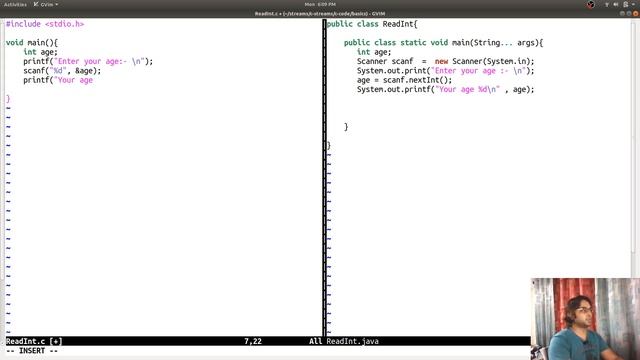
Task: Open the volume speaker icon
Action: click(x=616, y=4)
